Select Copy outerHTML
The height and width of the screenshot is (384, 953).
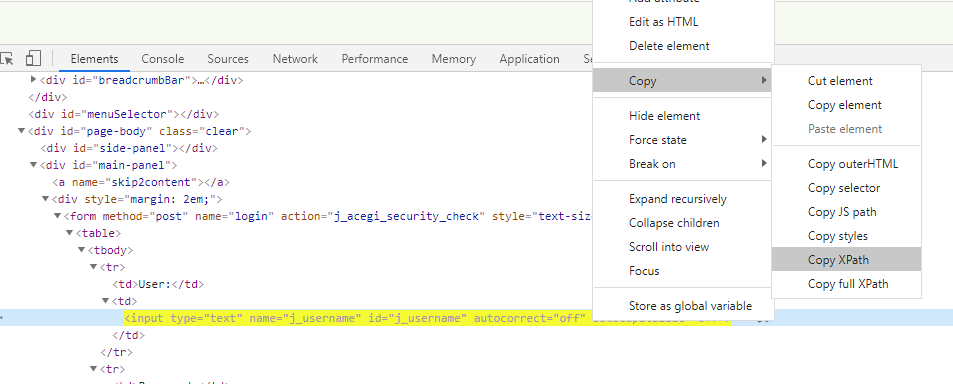point(847,164)
